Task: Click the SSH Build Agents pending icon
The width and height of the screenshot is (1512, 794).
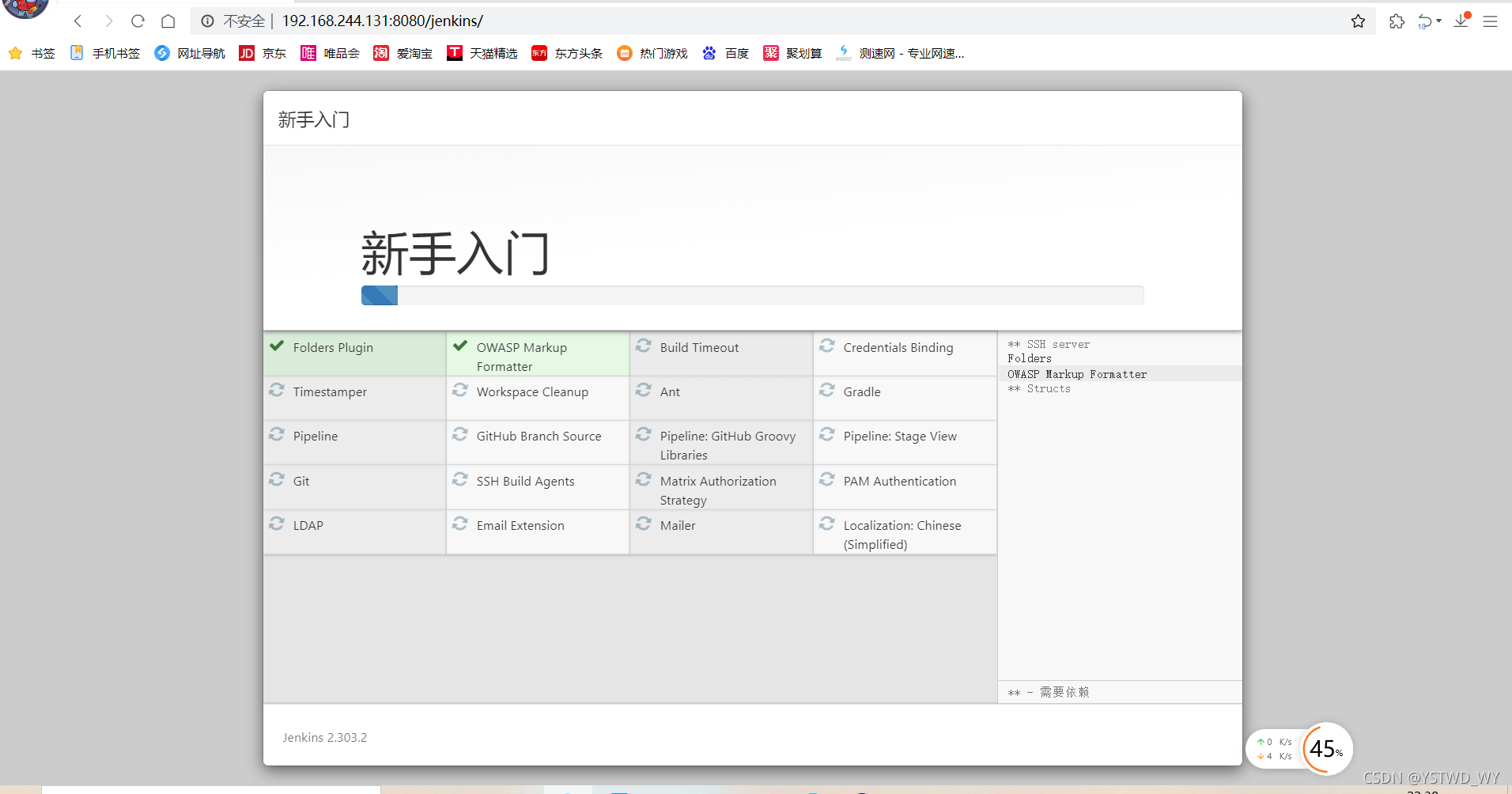Action: click(460, 479)
